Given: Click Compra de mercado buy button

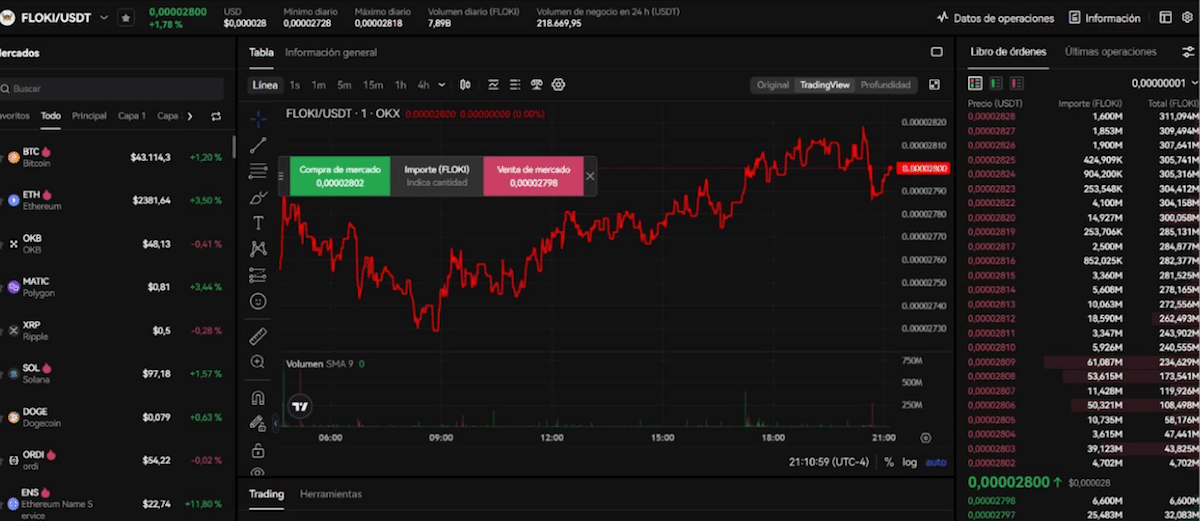Looking at the screenshot, I should click(340, 176).
